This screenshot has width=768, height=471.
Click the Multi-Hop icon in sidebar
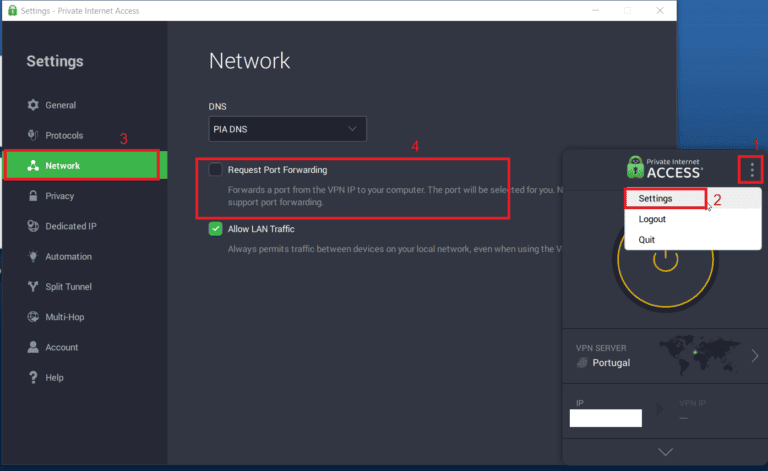[x=33, y=317]
